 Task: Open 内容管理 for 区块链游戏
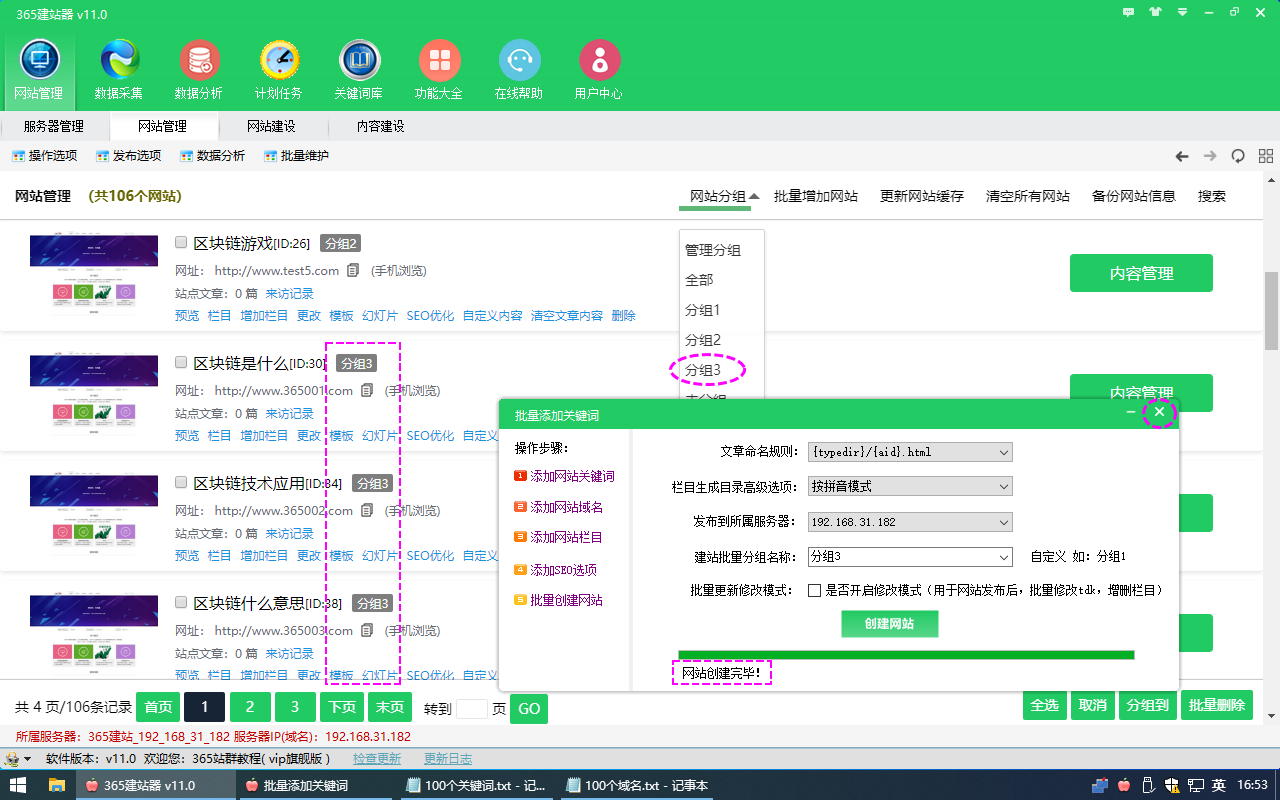click(x=1141, y=273)
